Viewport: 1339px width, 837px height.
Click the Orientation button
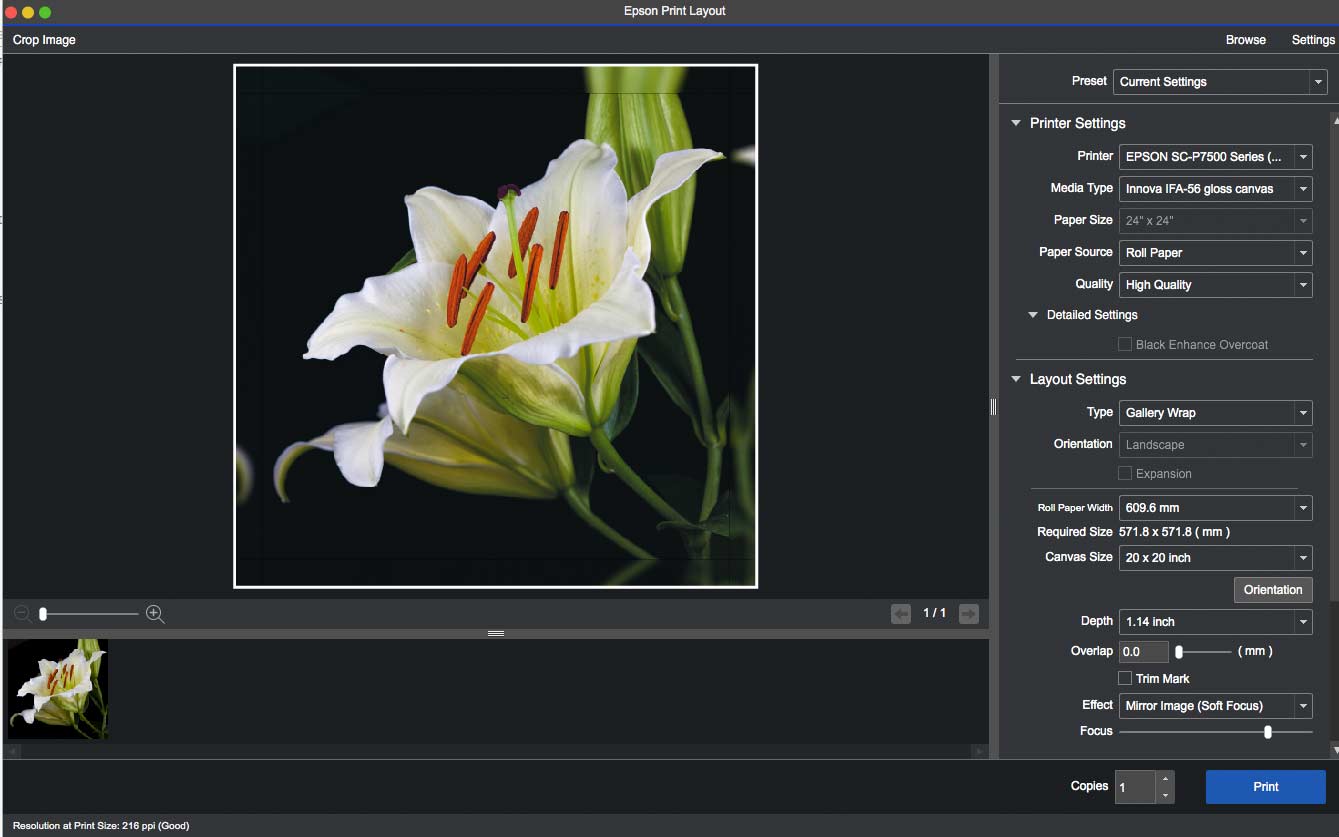[x=1273, y=589]
